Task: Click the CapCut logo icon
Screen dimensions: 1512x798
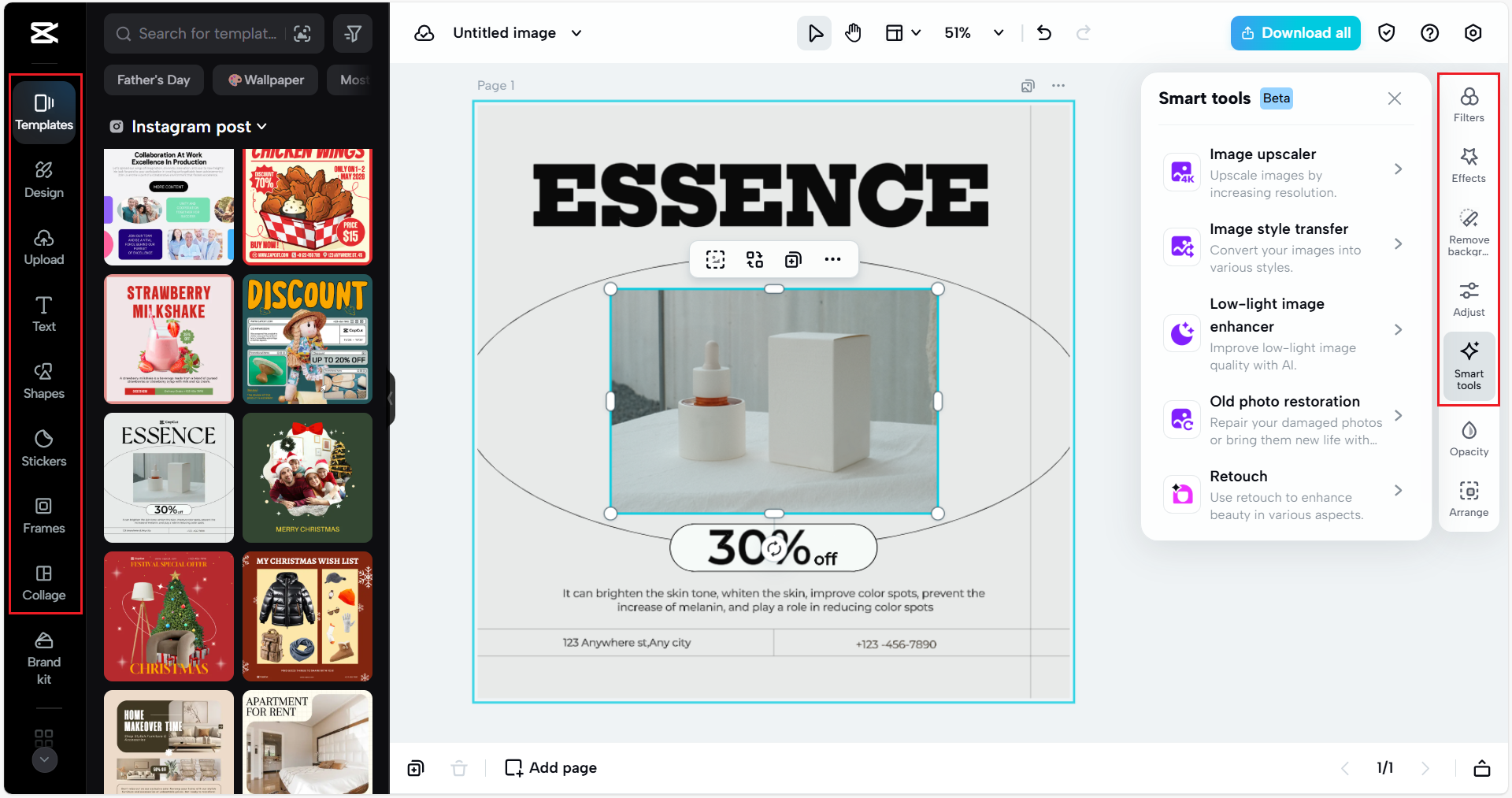Action: pyautogui.click(x=44, y=33)
